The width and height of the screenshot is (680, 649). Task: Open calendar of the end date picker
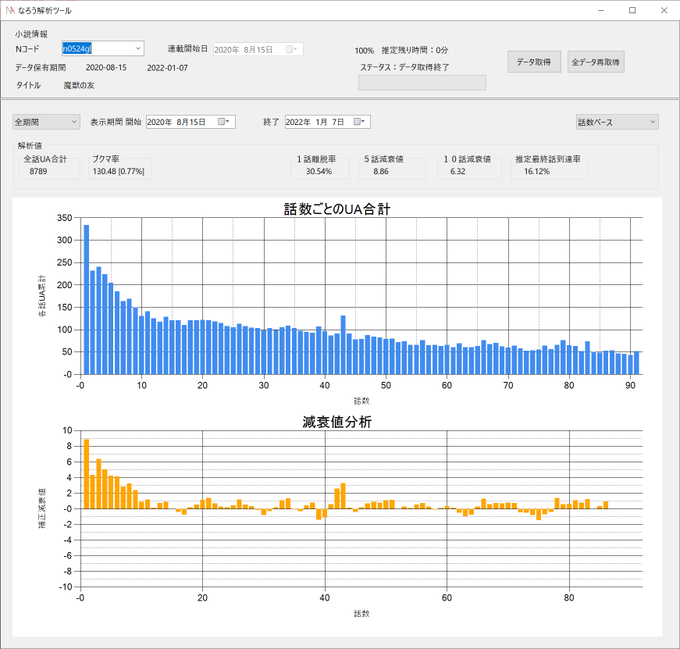pos(362,122)
